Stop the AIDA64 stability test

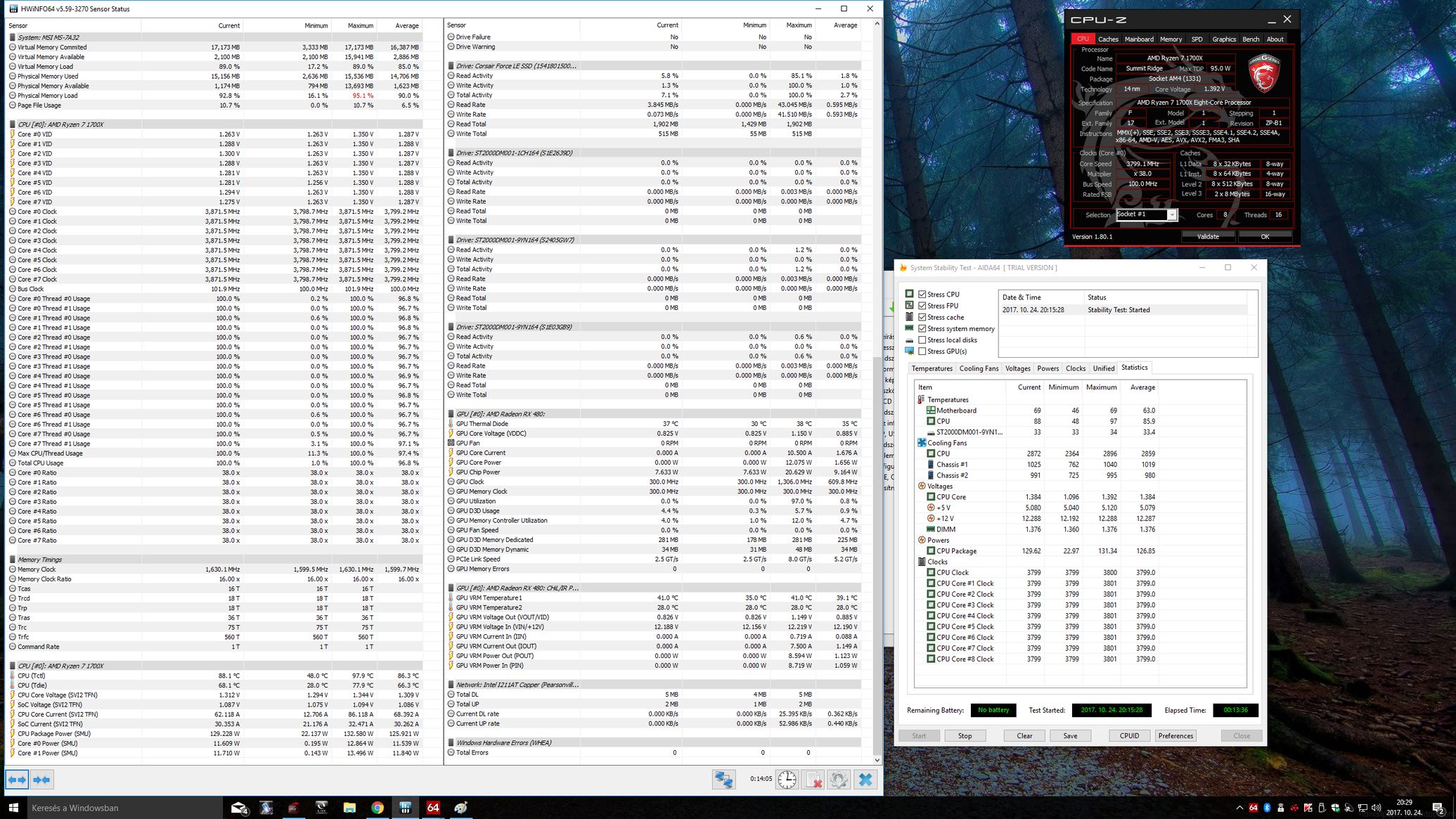pos(965,736)
